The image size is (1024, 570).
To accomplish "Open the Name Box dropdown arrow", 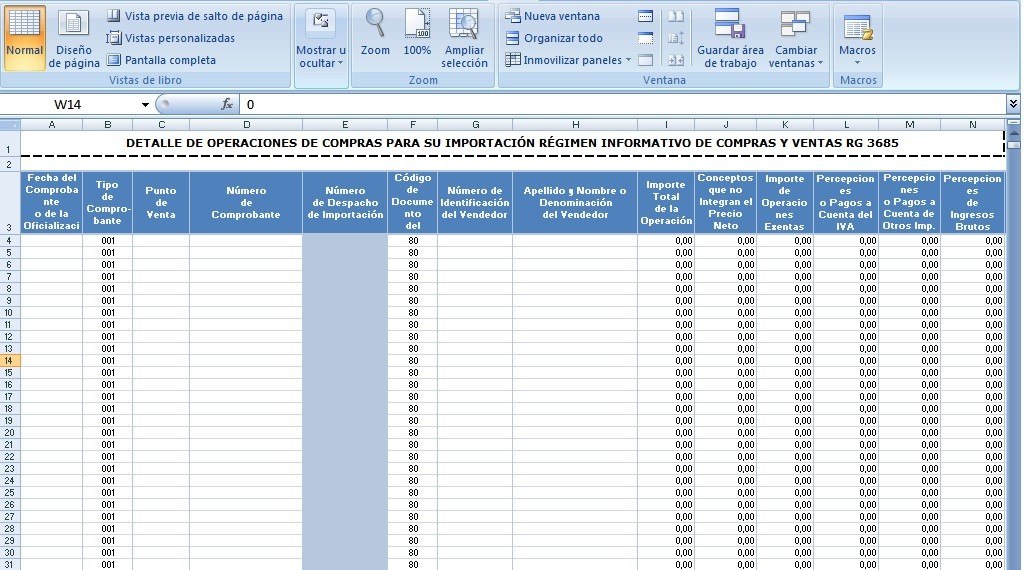I will (x=145, y=104).
